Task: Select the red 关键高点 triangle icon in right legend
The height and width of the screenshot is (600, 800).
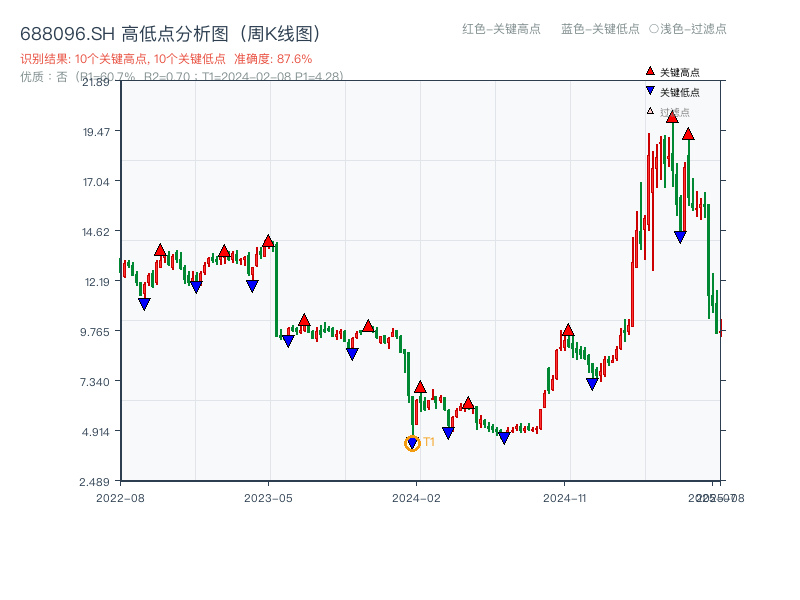Action: pos(649,71)
